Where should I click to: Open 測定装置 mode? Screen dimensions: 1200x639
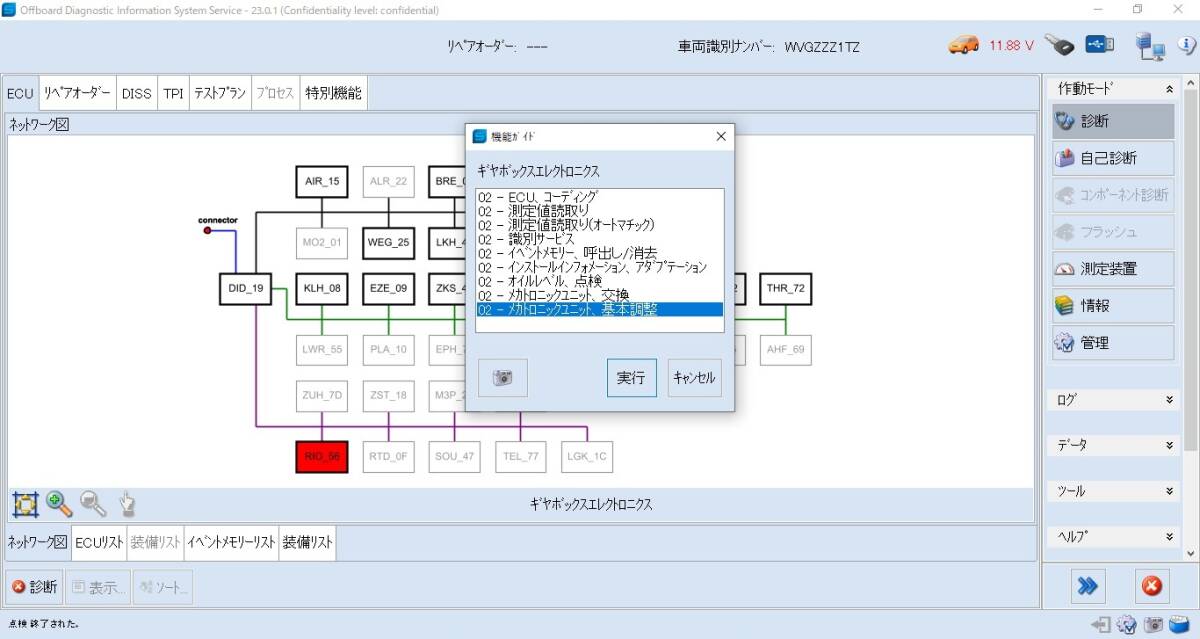[x=1113, y=269]
